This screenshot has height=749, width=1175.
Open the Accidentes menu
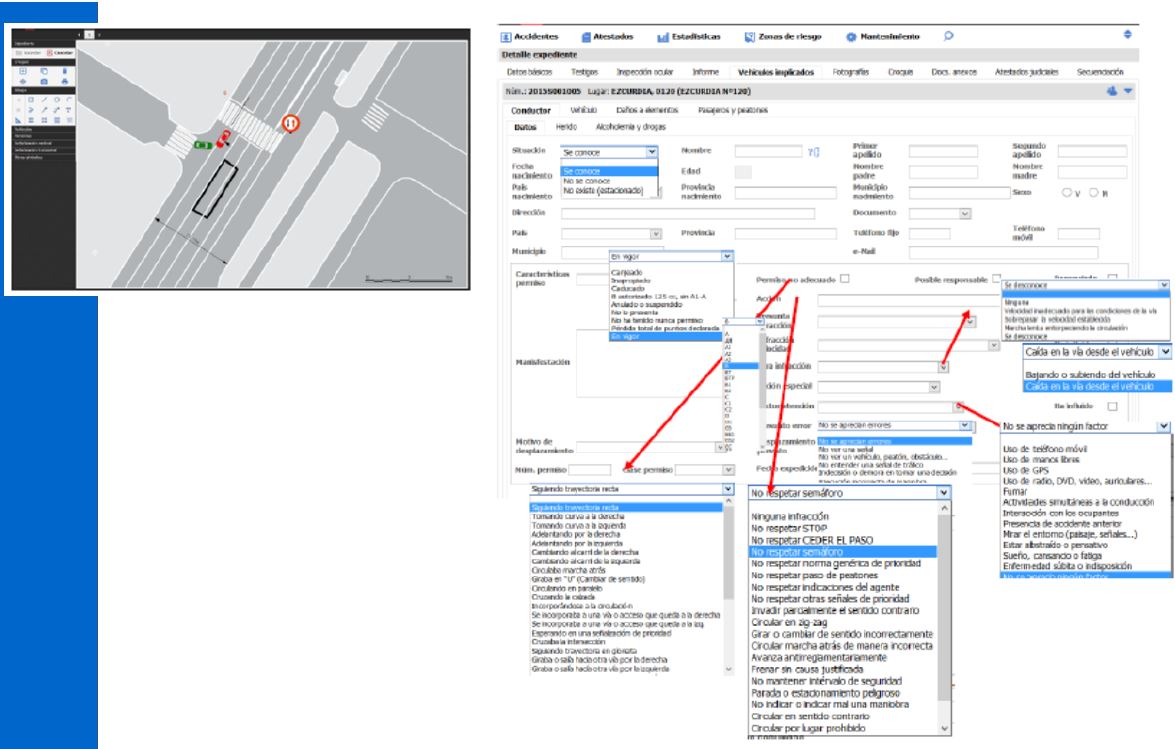click(x=530, y=37)
